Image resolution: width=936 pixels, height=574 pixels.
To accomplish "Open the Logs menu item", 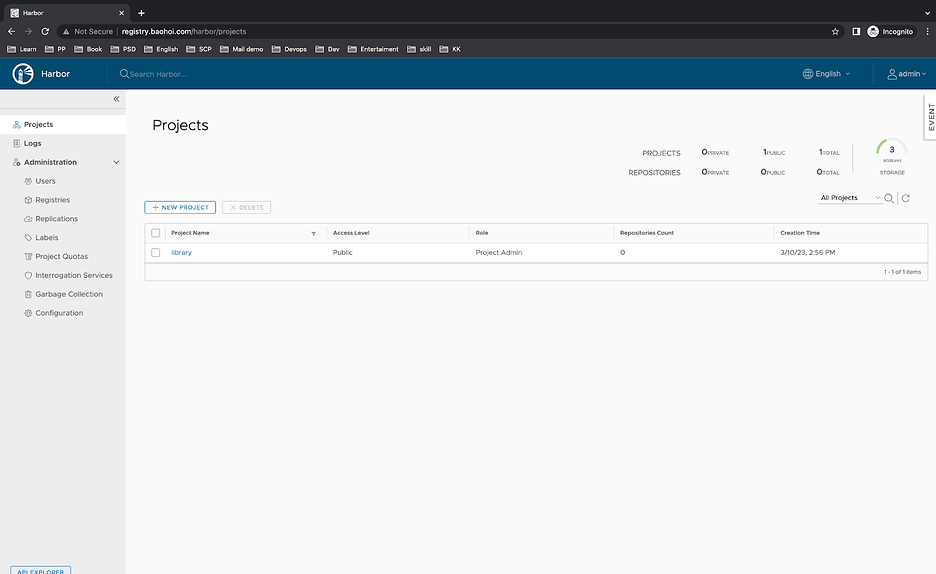I will coord(32,143).
